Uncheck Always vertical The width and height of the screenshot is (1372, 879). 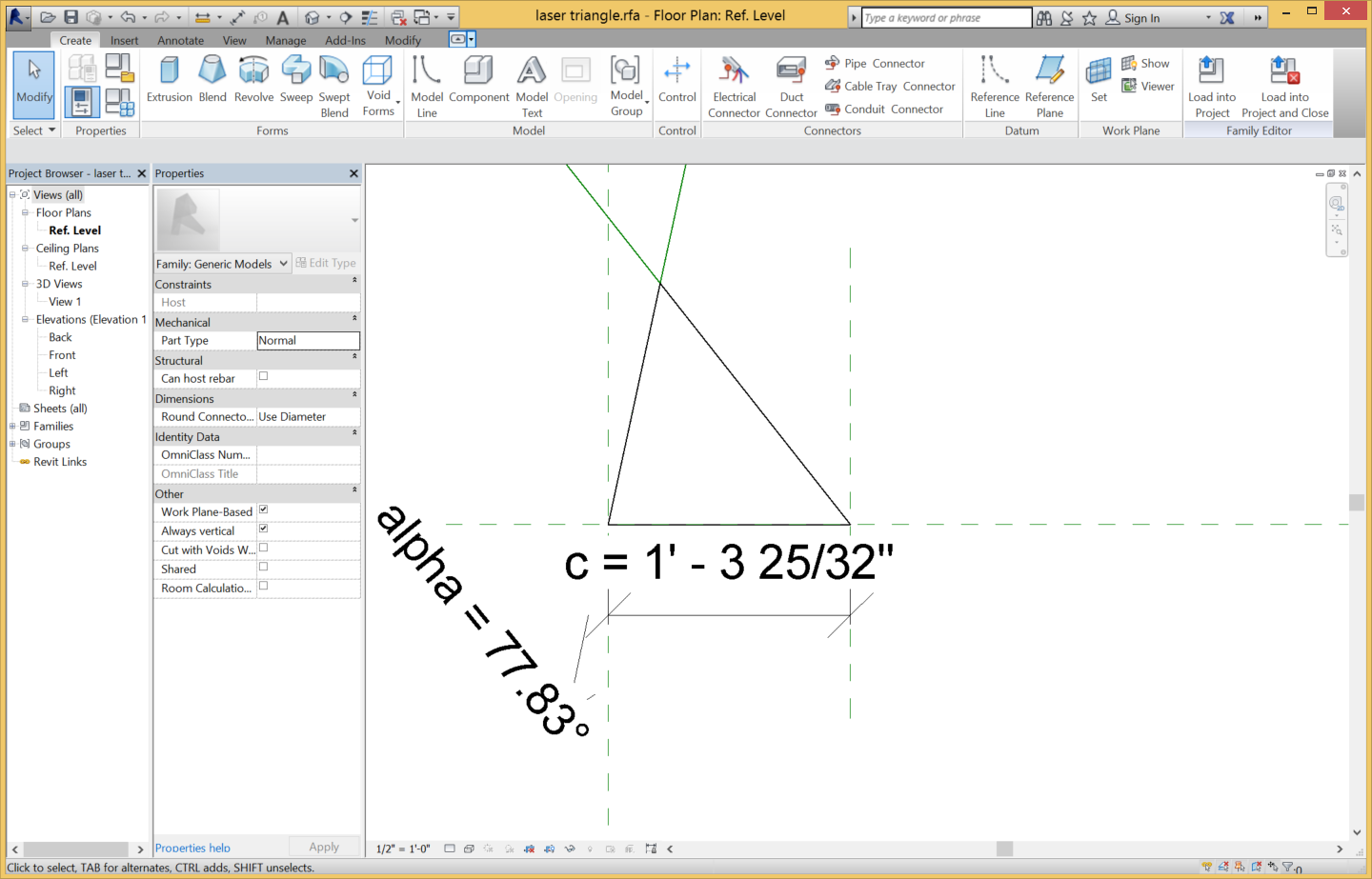pos(264,529)
